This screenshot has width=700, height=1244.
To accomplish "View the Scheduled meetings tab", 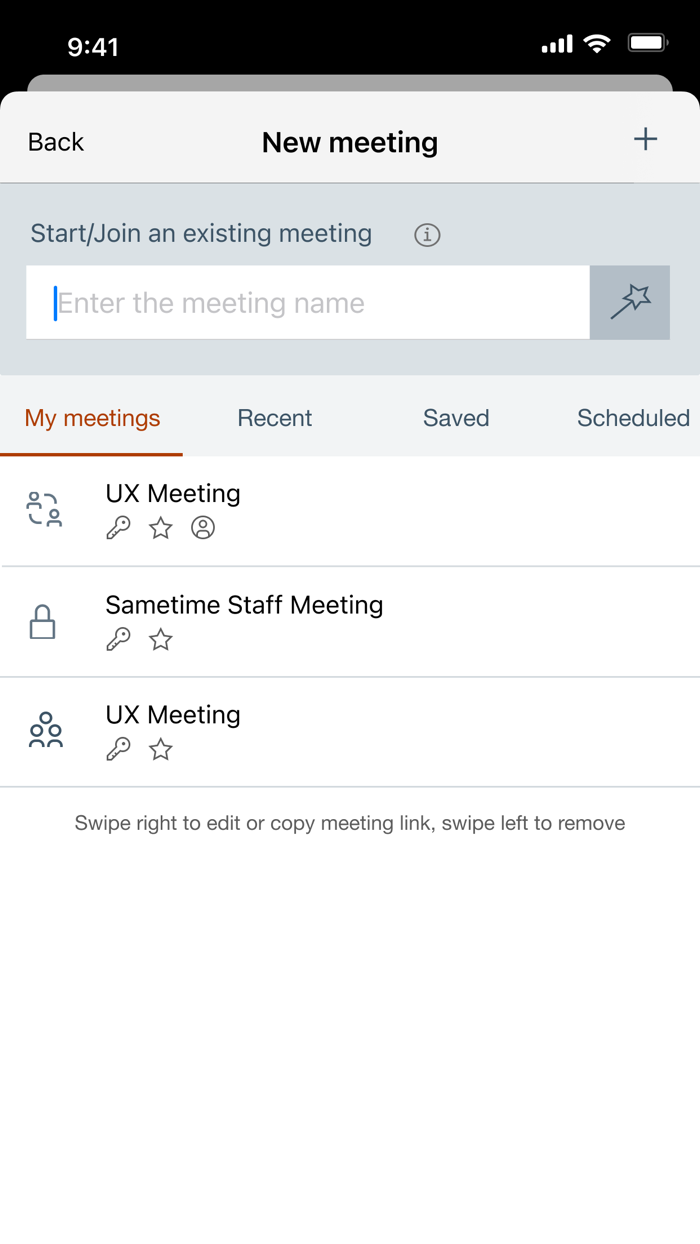I will (x=634, y=418).
